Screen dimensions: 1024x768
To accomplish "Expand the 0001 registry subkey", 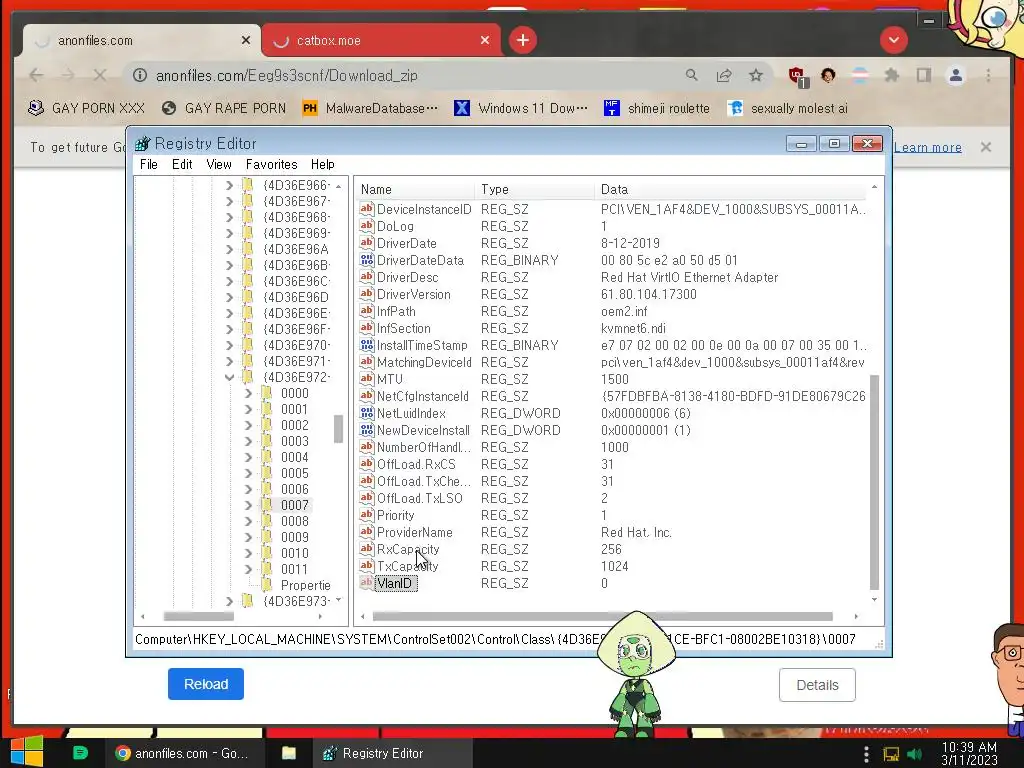I will tap(248, 409).
